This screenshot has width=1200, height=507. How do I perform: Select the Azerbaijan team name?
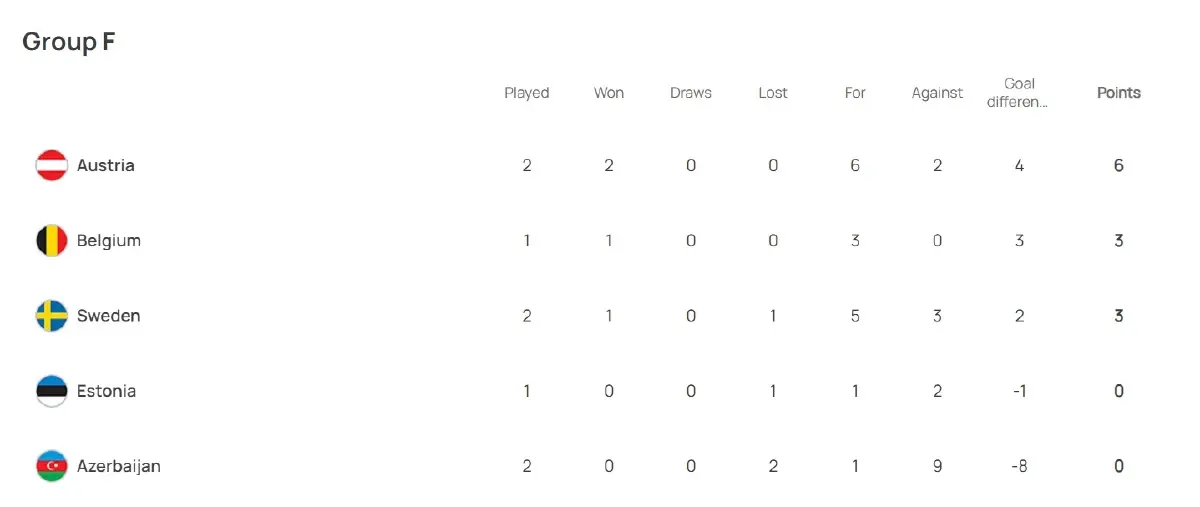118,466
